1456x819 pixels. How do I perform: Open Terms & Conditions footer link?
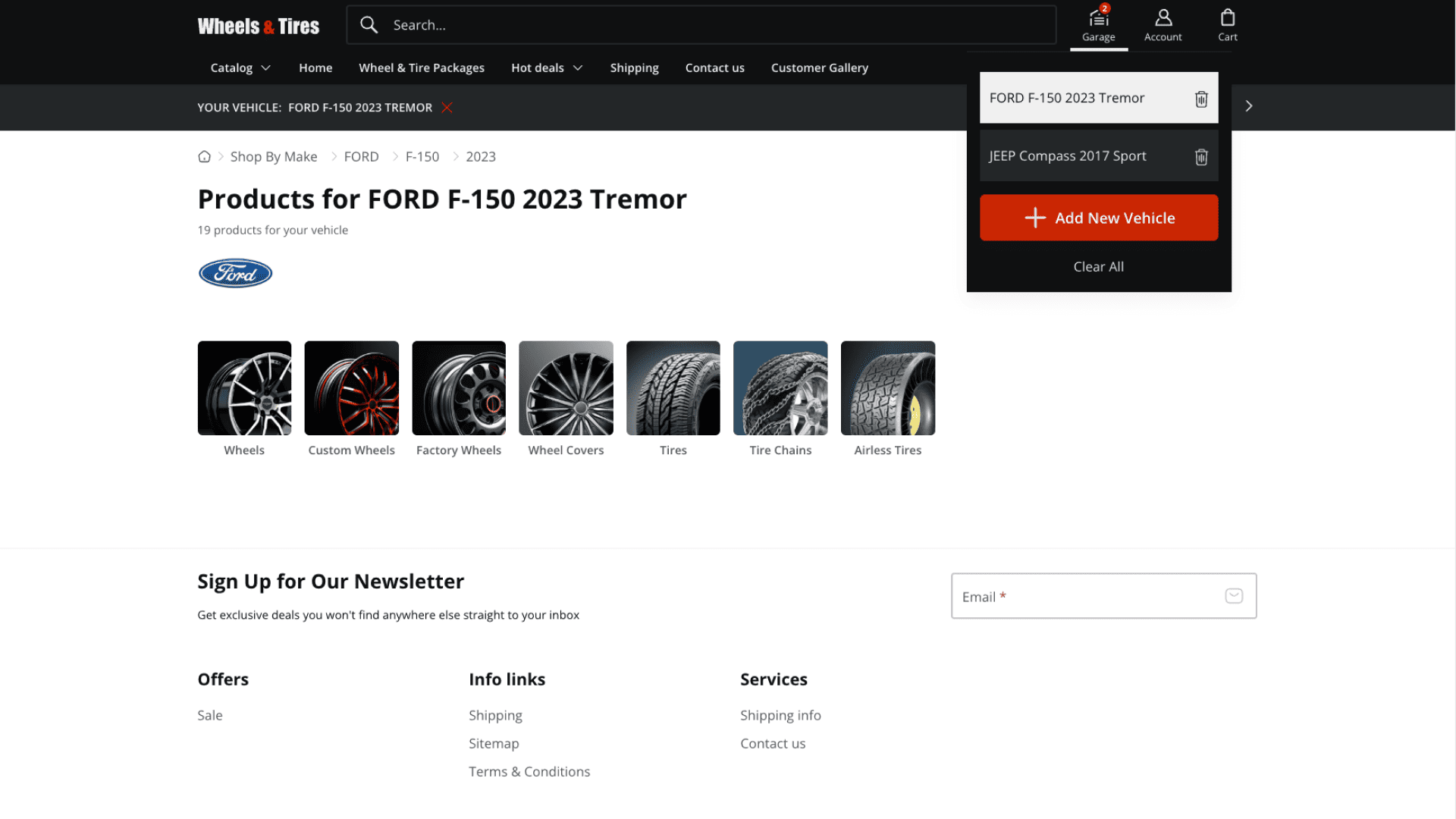click(529, 771)
